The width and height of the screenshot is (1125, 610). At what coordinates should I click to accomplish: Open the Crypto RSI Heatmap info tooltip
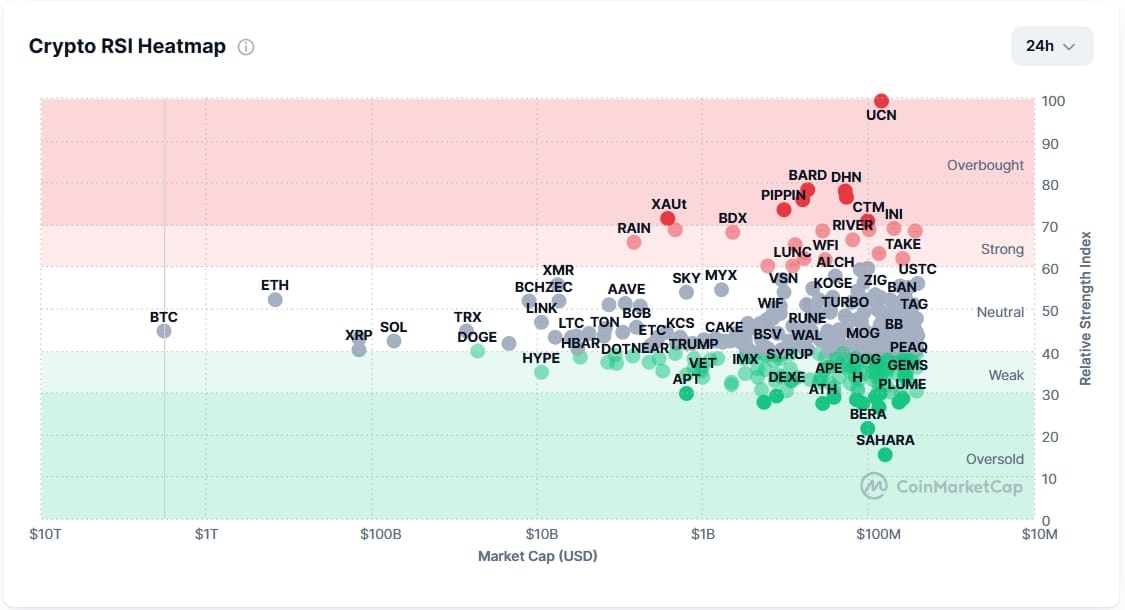(245, 46)
